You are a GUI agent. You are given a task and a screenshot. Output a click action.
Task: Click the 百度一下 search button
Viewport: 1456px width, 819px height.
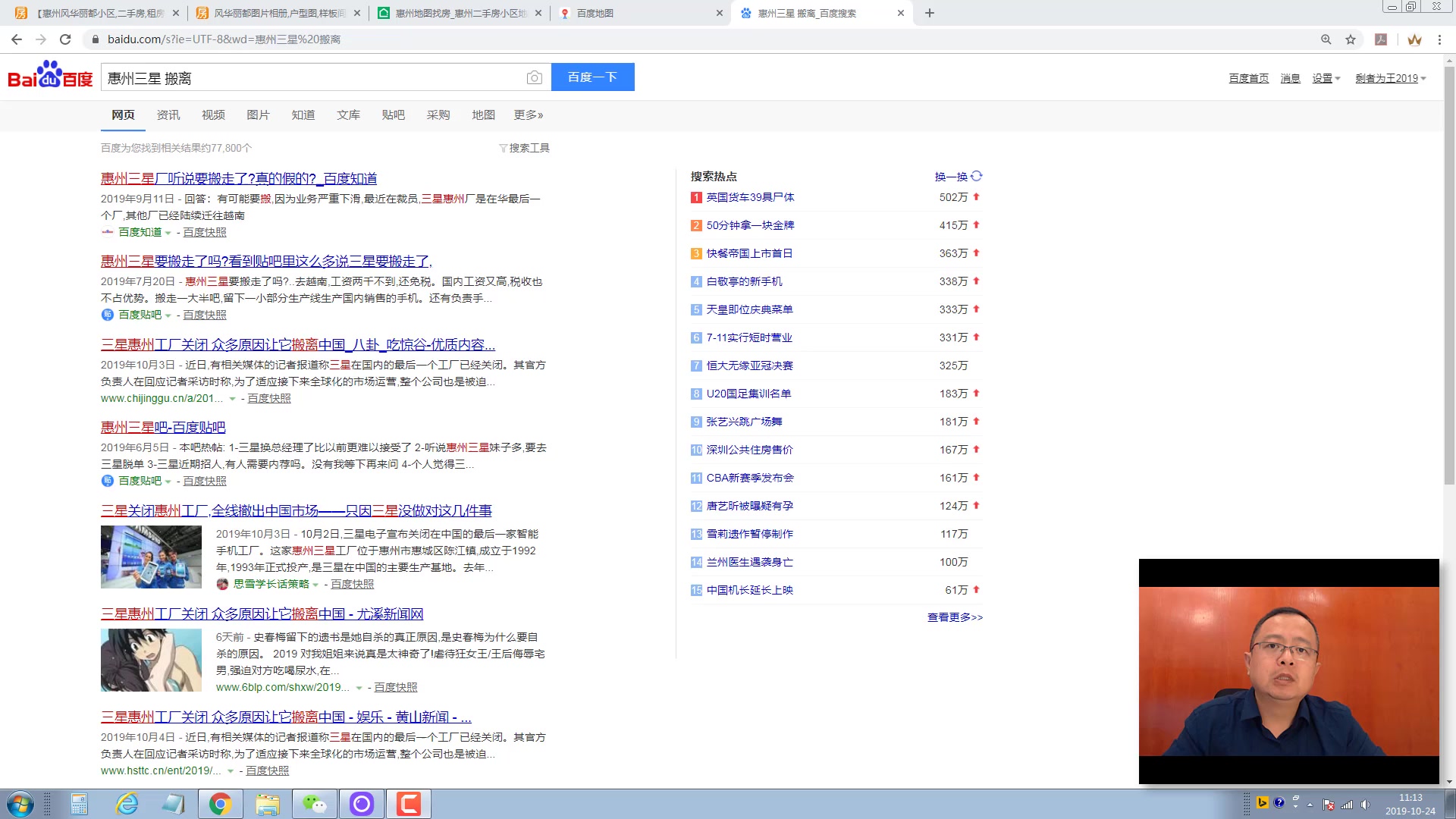(593, 77)
